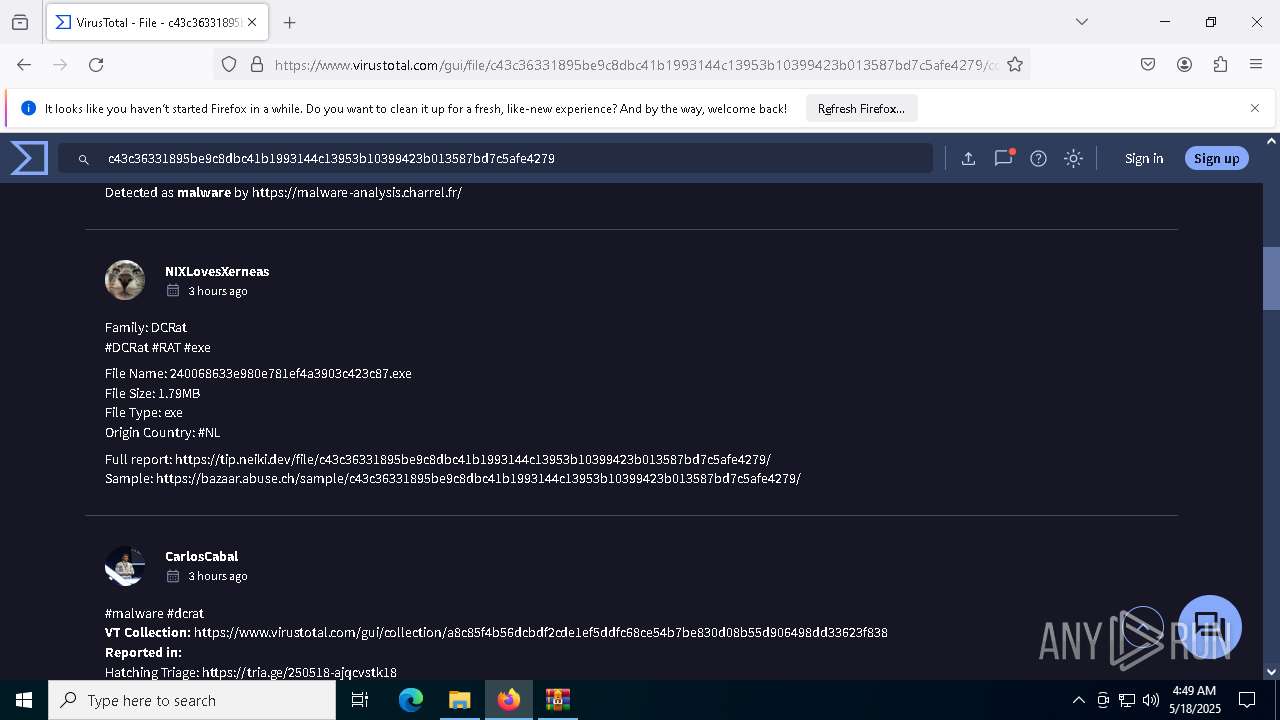Open the extensions puzzle icon
This screenshot has width=1280, height=720.
1220,64
